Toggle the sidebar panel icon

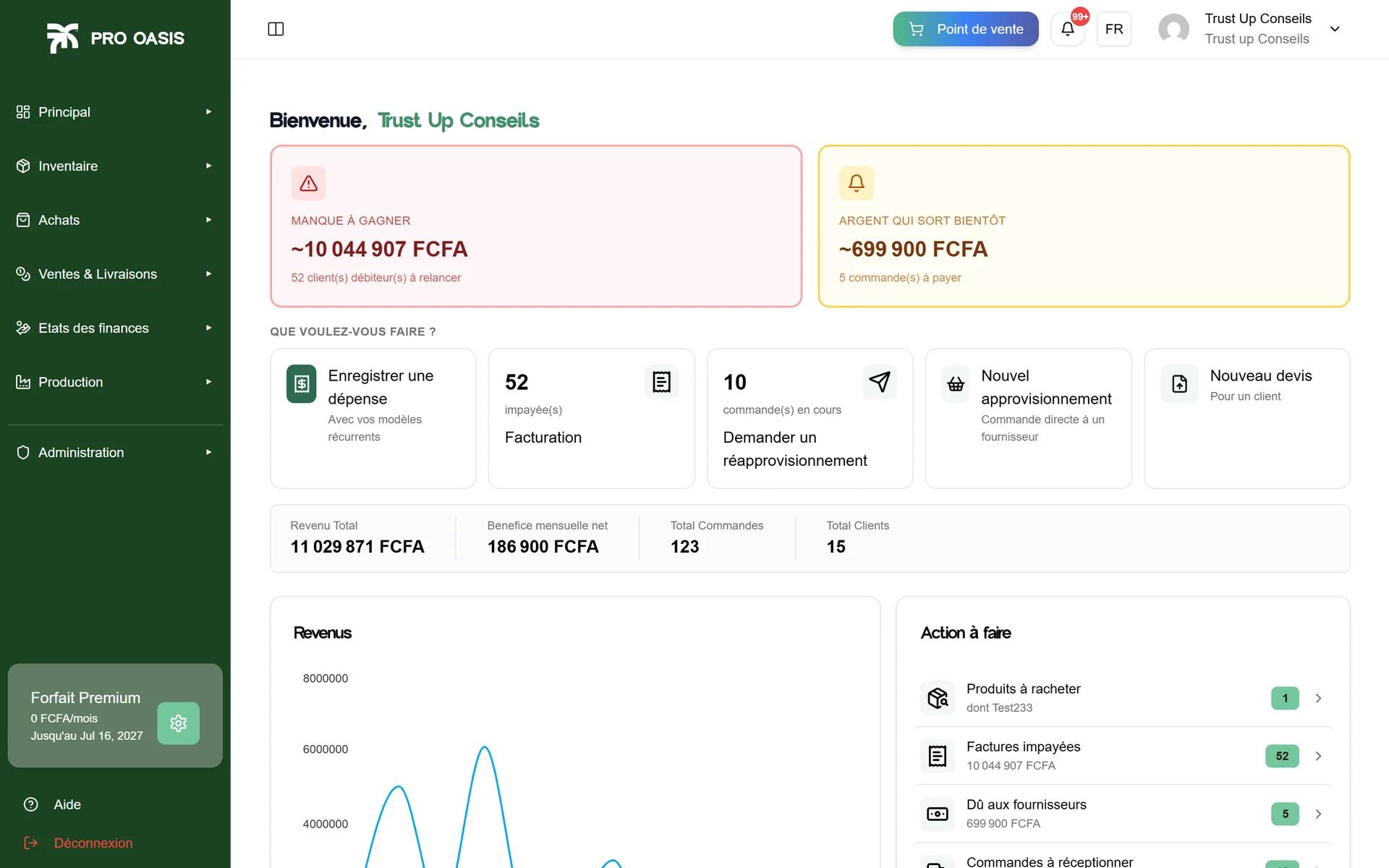click(x=276, y=29)
